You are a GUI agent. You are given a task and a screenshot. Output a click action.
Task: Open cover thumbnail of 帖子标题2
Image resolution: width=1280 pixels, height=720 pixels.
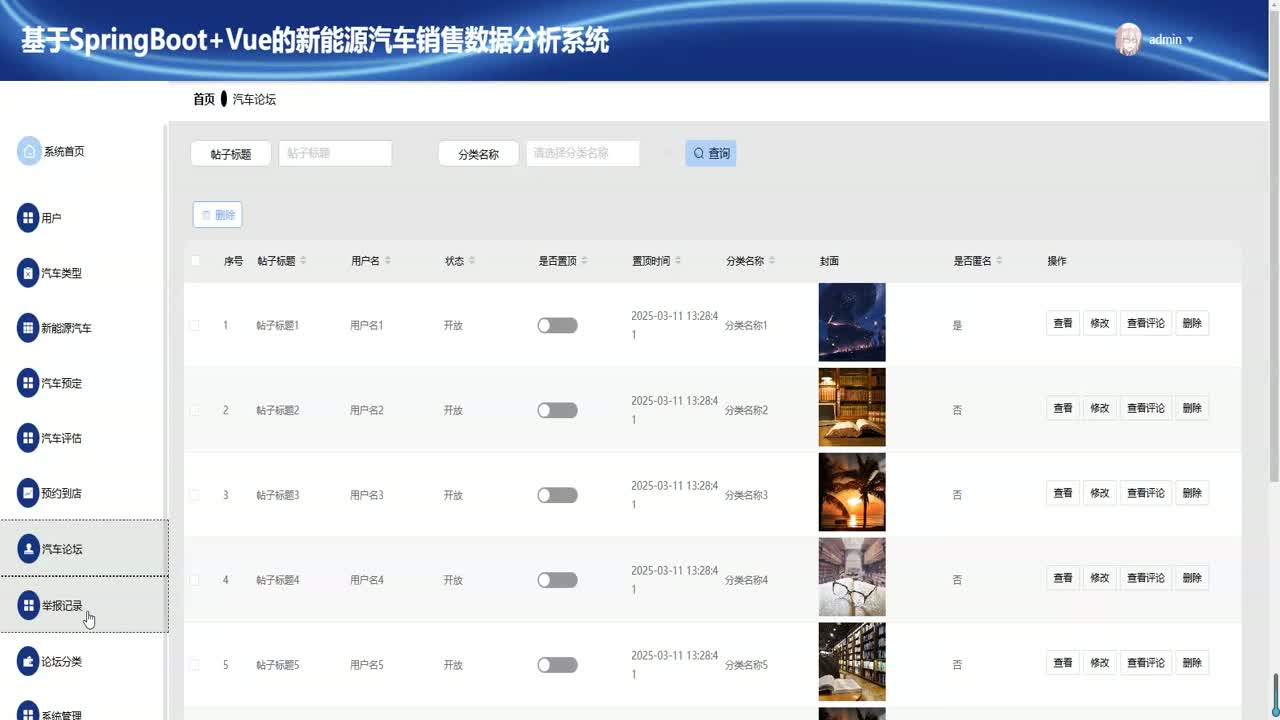coord(852,407)
